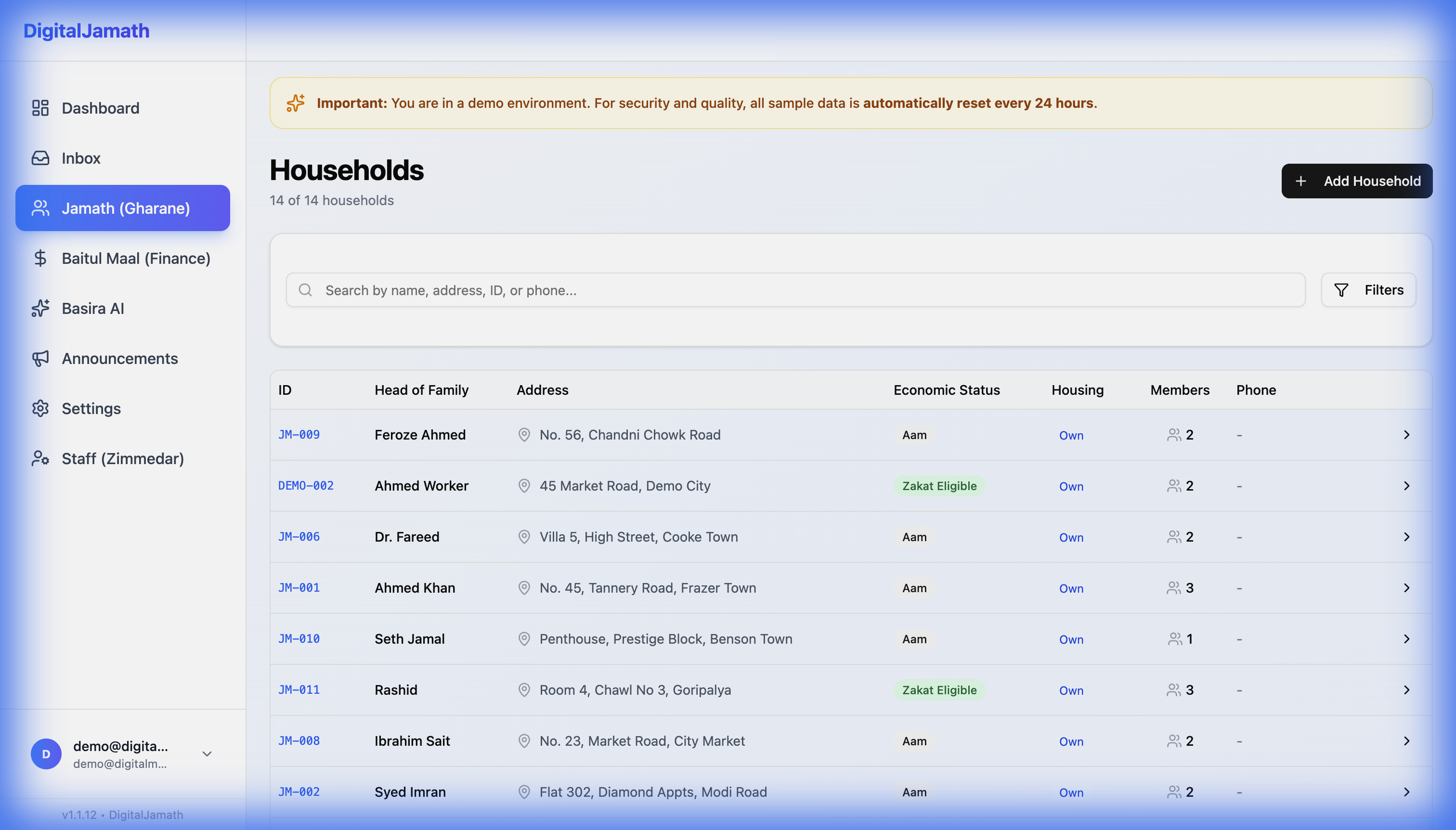Expand Rashid household row arrow

tap(1406, 690)
